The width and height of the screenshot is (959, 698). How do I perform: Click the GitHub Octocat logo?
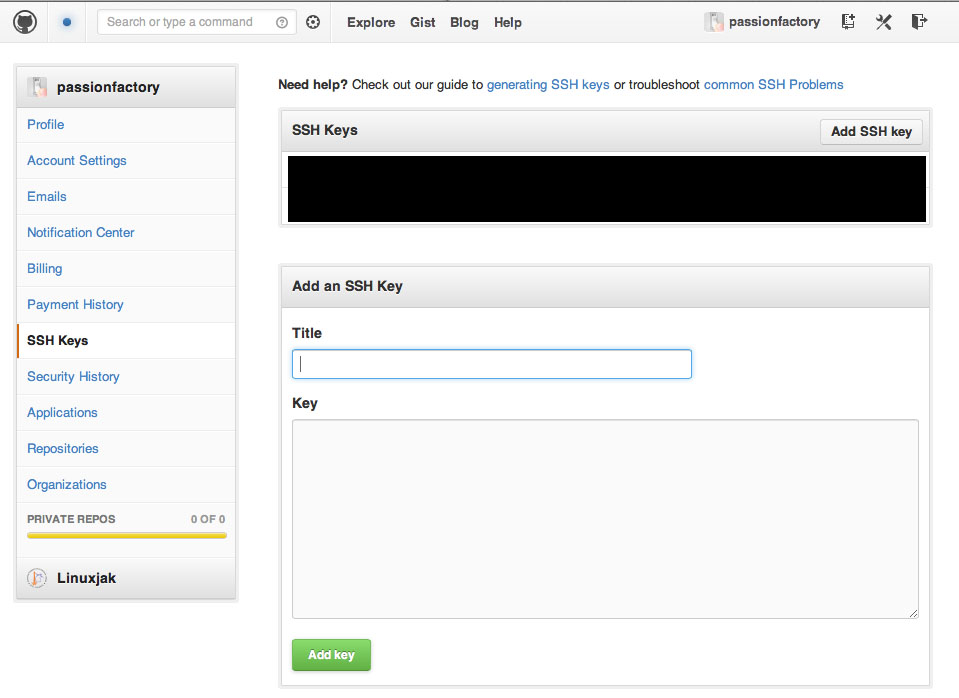click(25, 22)
